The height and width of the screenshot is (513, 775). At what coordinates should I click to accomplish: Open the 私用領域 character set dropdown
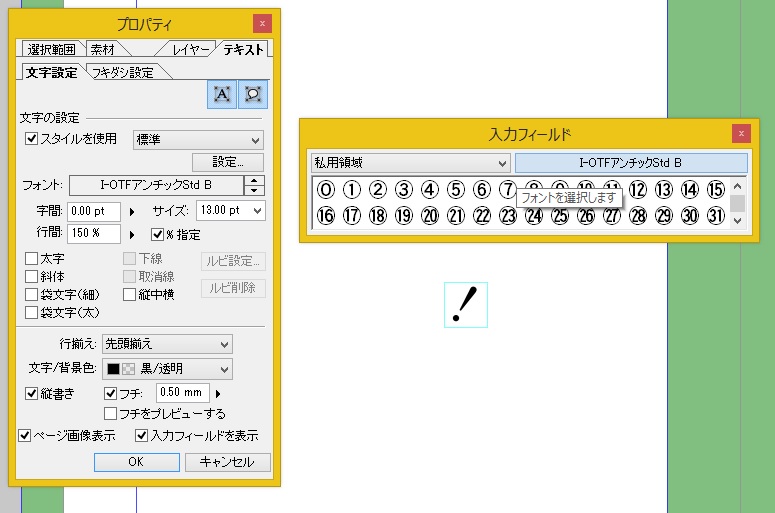410,163
